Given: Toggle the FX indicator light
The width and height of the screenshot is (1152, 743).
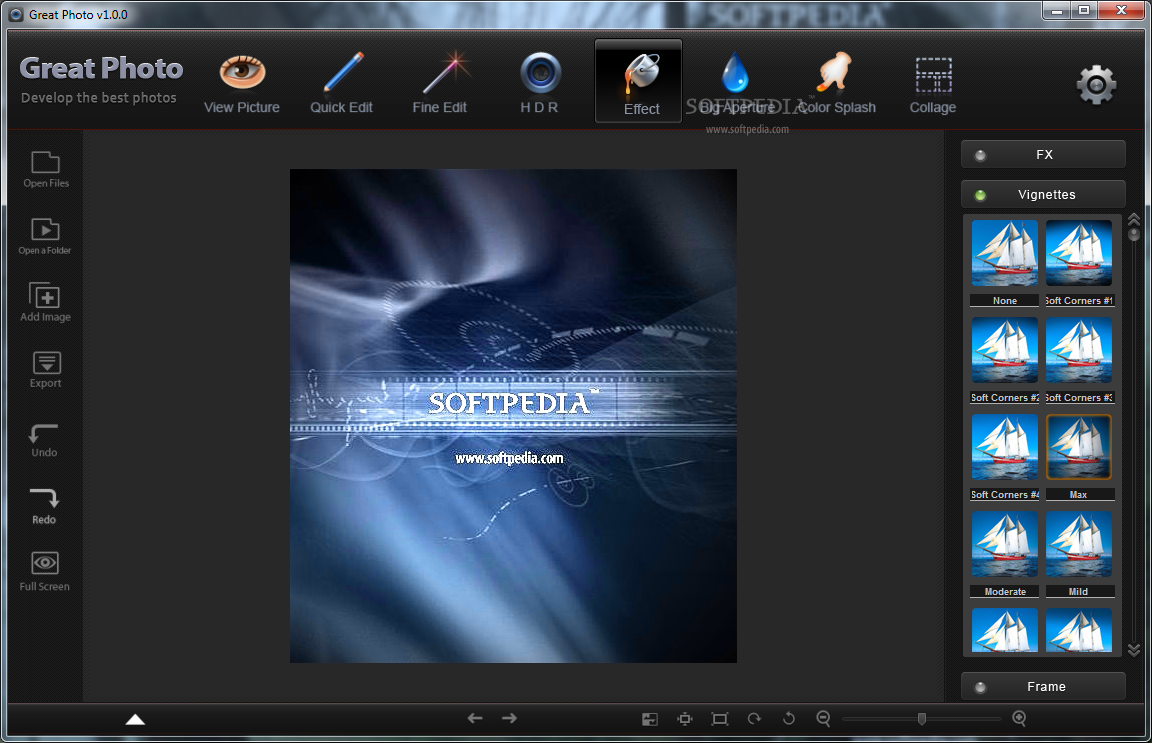Looking at the screenshot, I should click(x=980, y=155).
